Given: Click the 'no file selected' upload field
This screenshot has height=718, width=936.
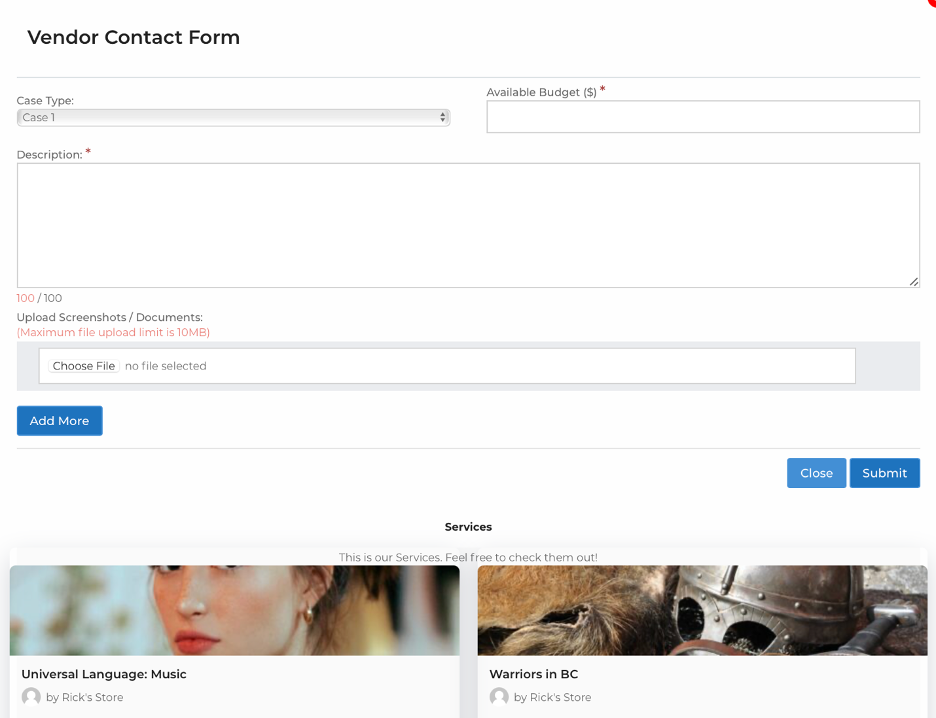Looking at the screenshot, I should tap(447, 366).
